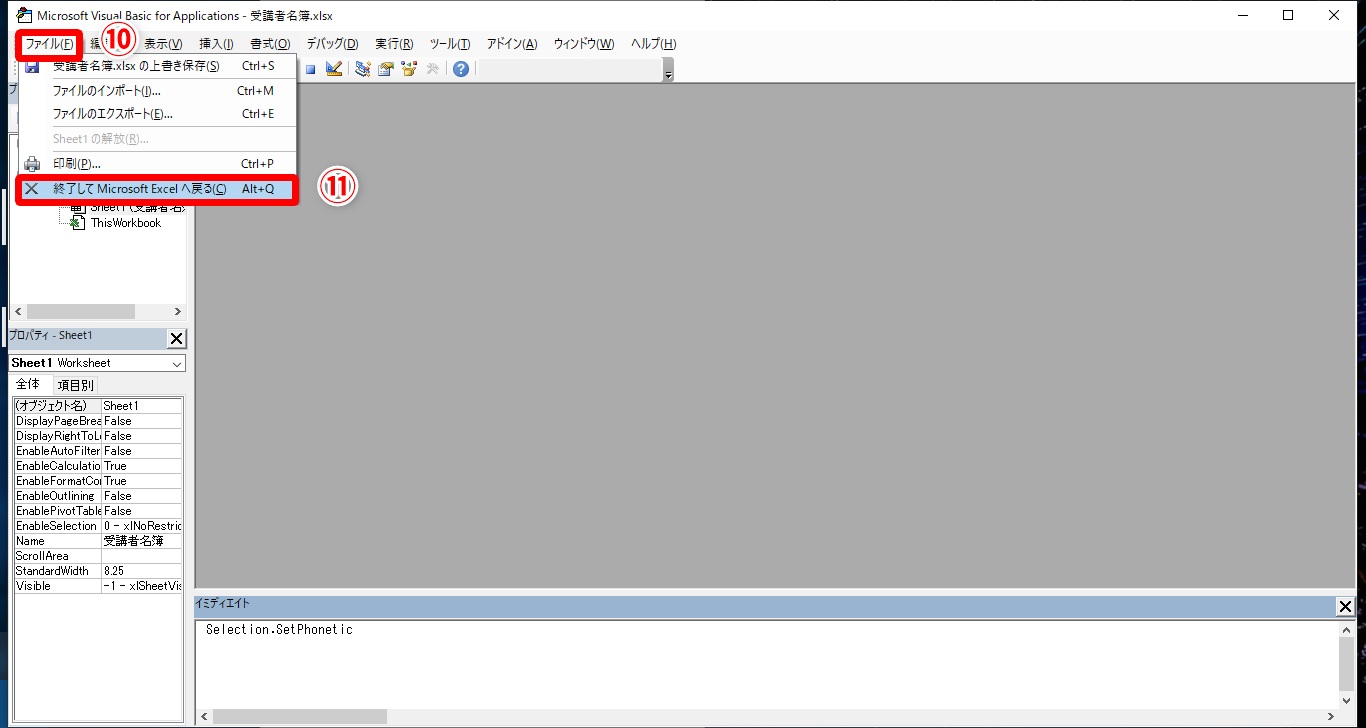The width and height of the screenshot is (1366, 728).
Task: Open the ヘルプ(H) menu
Action: pyautogui.click(x=654, y=44)
